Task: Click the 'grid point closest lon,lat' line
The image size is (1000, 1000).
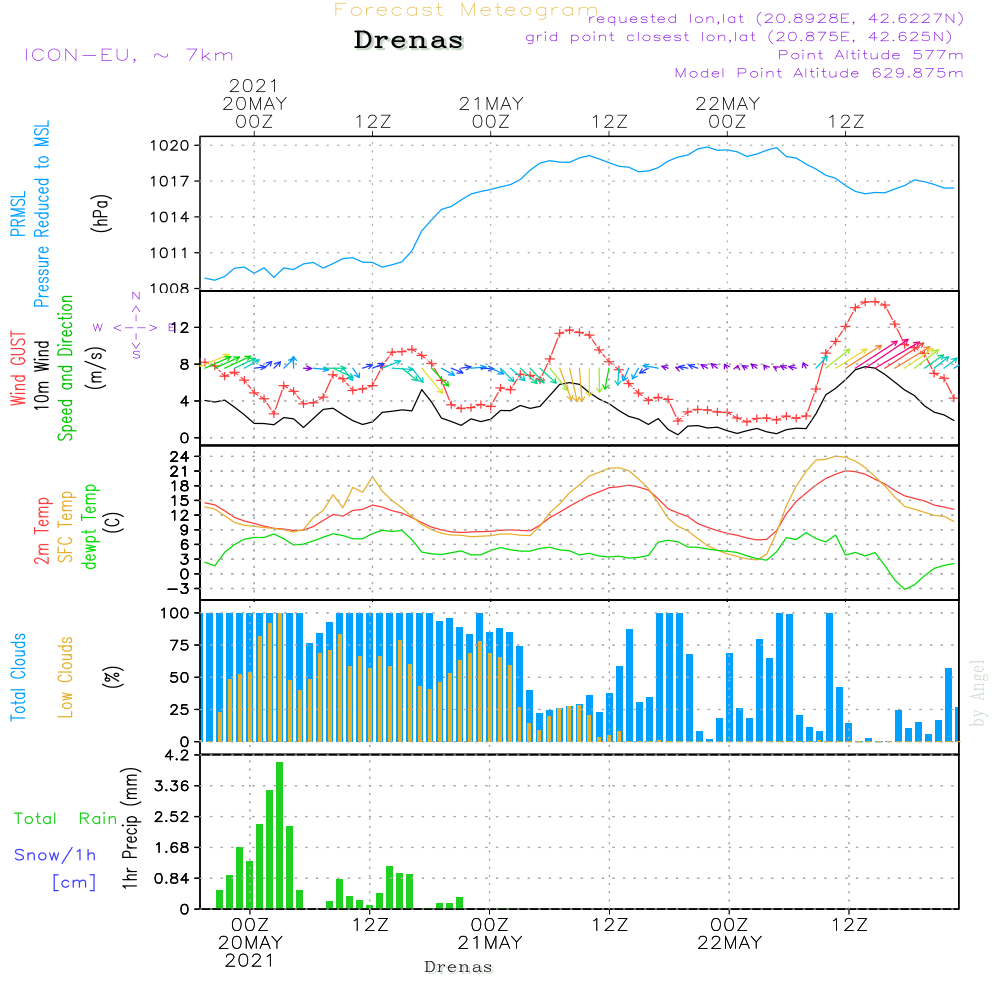Action: [x=739, y=37]
